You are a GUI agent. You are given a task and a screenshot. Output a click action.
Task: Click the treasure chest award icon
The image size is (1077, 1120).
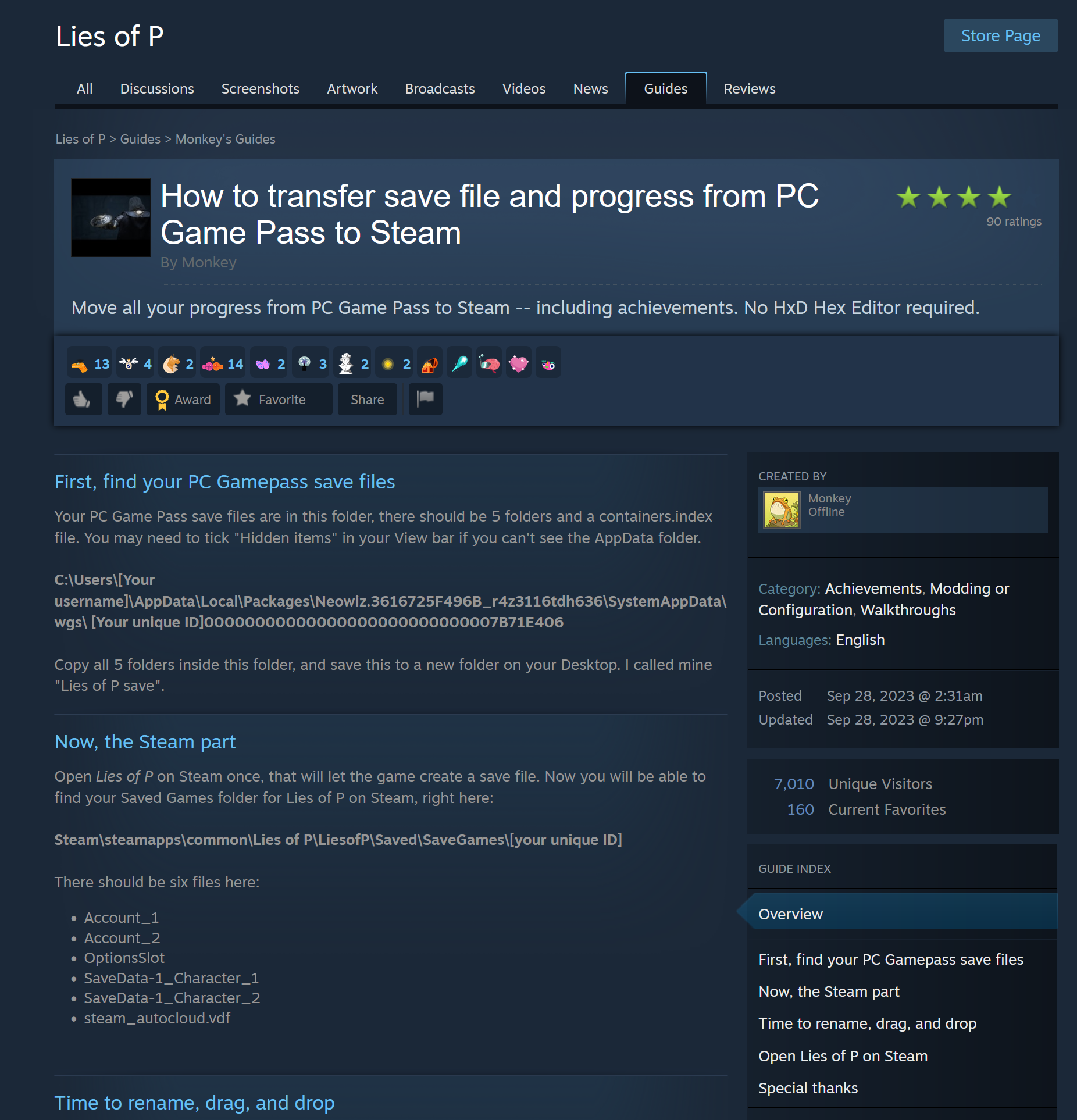pyautogui.click(x=430, y=363)
